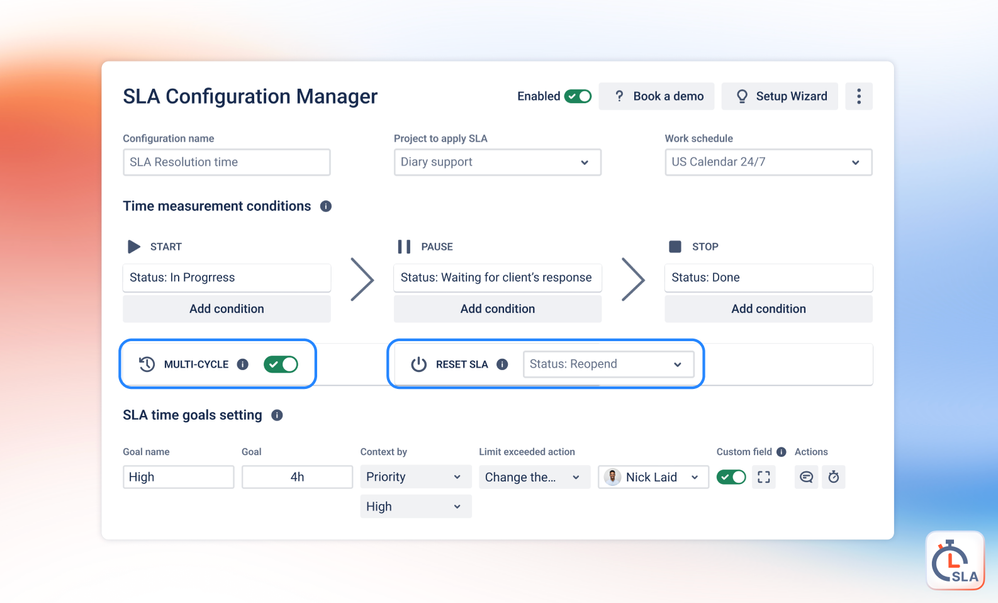
Task: Click the Book a demo button
Action: (656, 96)
